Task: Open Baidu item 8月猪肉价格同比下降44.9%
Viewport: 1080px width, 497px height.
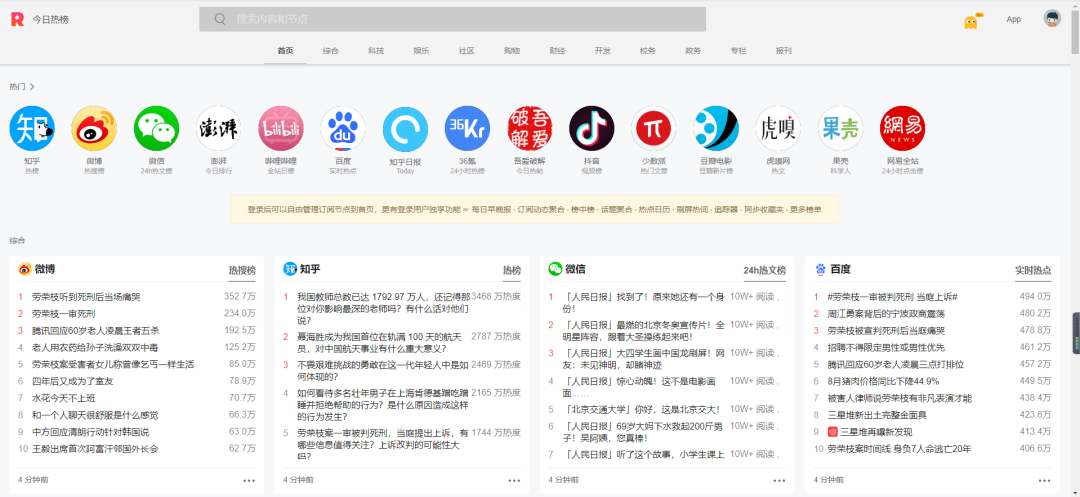Action: pos(883,381)
